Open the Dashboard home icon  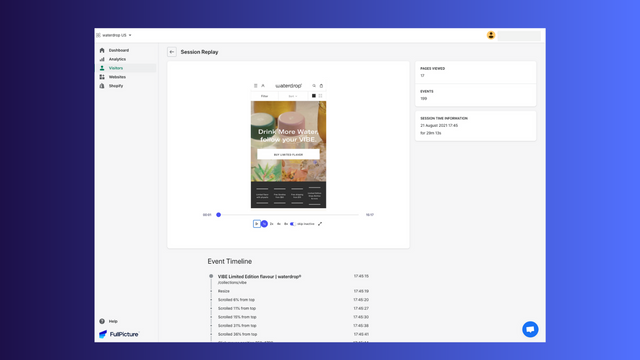tap(102, 50)
